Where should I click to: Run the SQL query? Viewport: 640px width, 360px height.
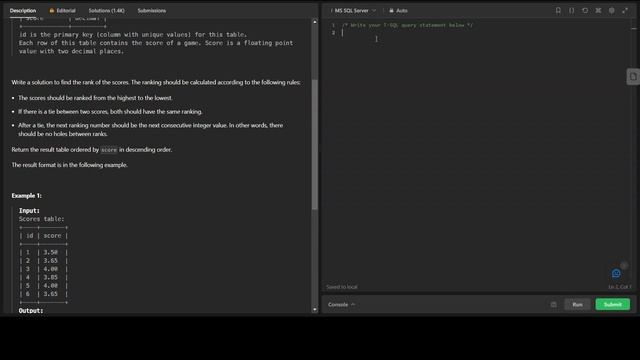click(577, 304)
